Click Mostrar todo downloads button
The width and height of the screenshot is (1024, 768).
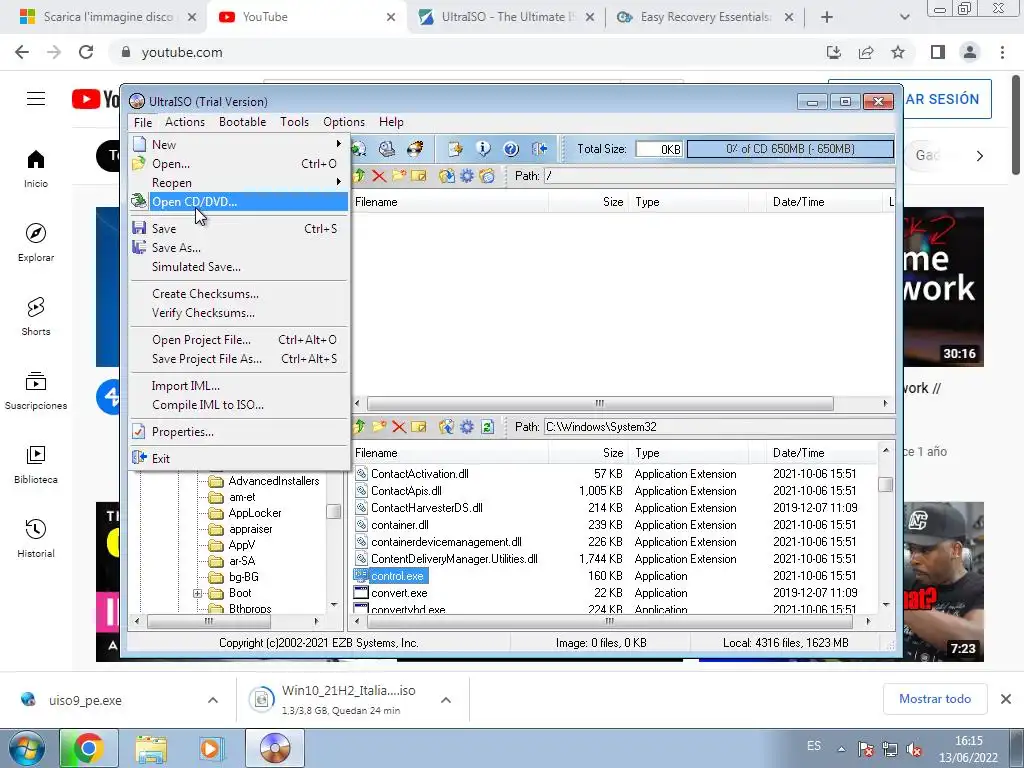935,699
